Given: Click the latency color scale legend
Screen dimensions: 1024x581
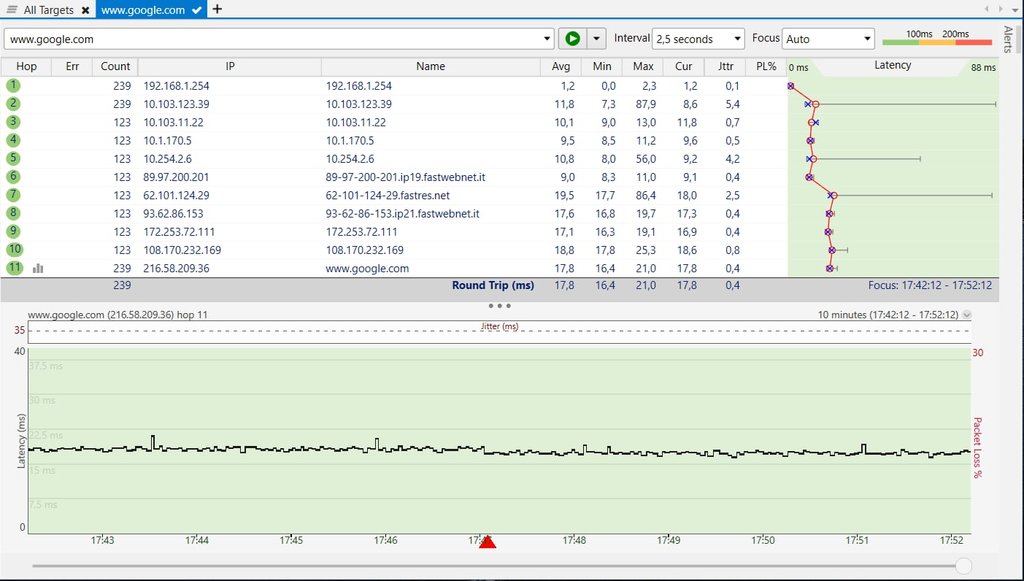Looking at the screenshot, I should point(937,39).
